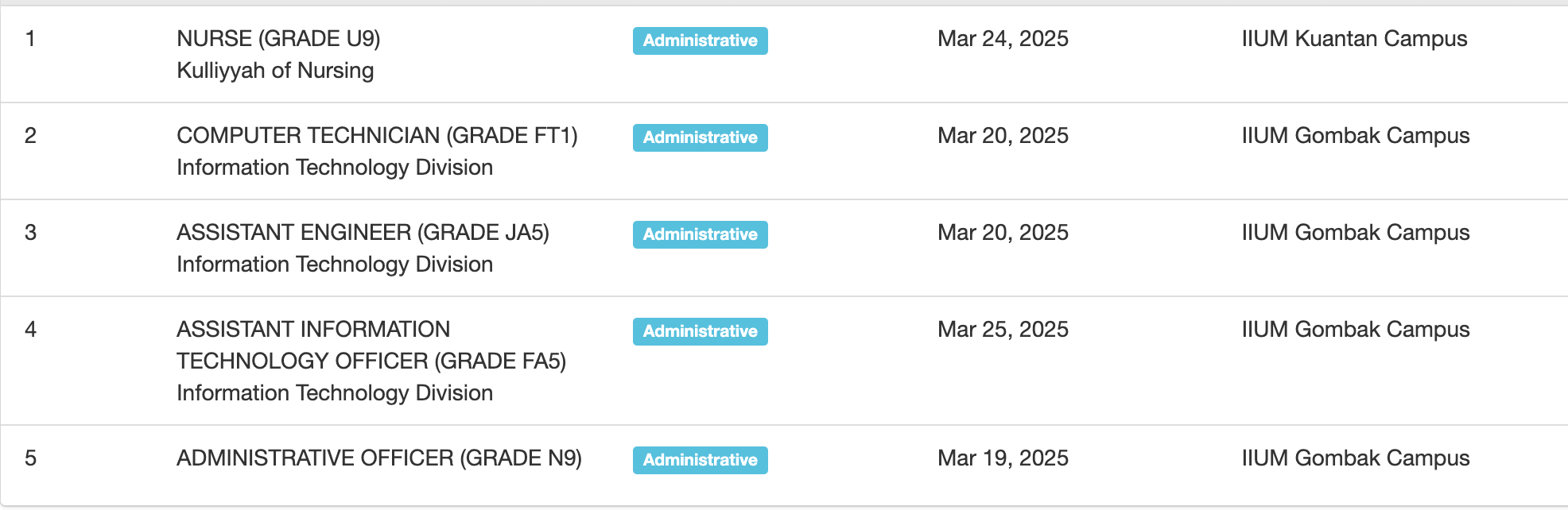This screenshot has width=1568, height=510.
Task: Click the Administrative badge for Assistant Engineer
Action: 700,234
